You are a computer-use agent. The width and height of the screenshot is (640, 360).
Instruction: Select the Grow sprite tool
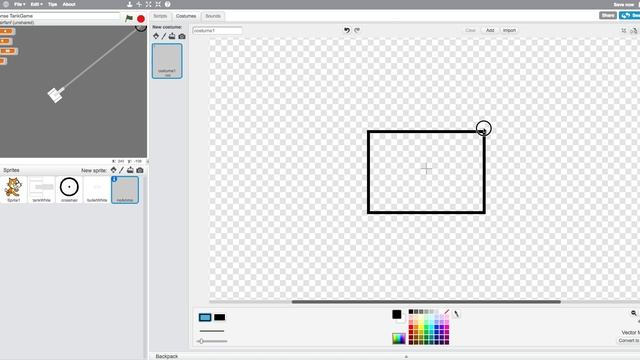[149, 4]
